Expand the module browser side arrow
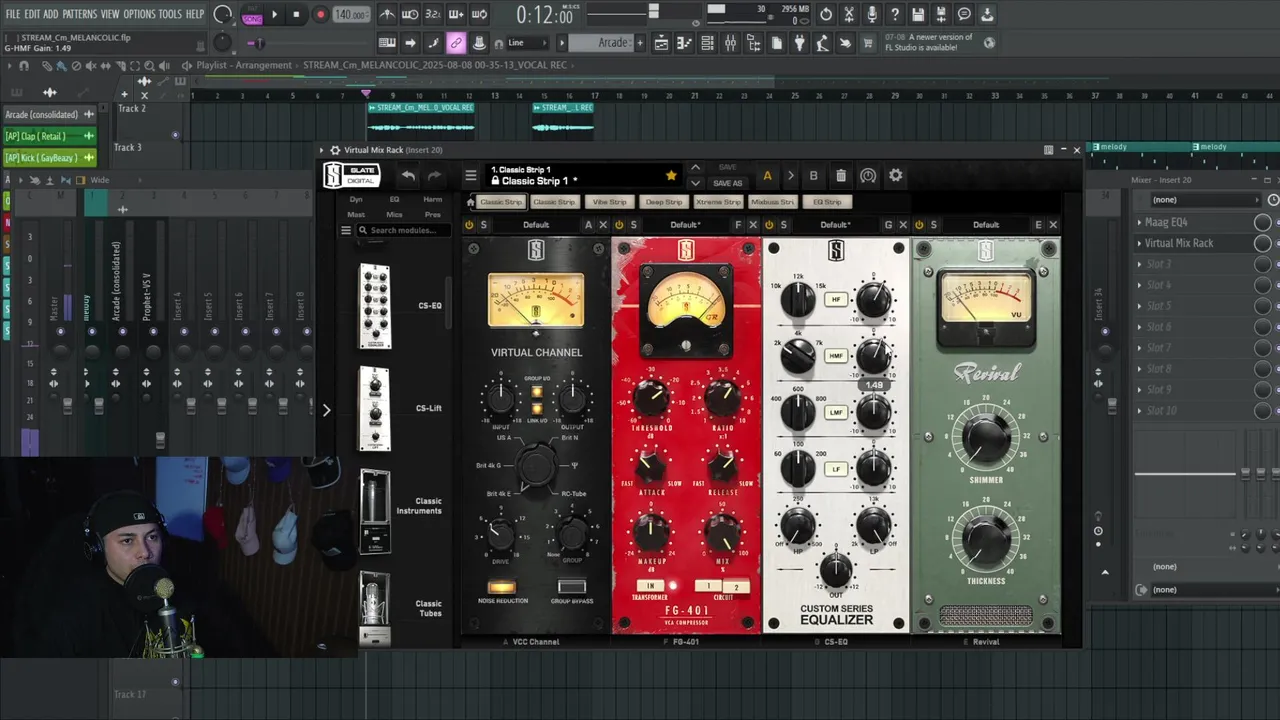1280x720 pixels. tap(326, 410)
